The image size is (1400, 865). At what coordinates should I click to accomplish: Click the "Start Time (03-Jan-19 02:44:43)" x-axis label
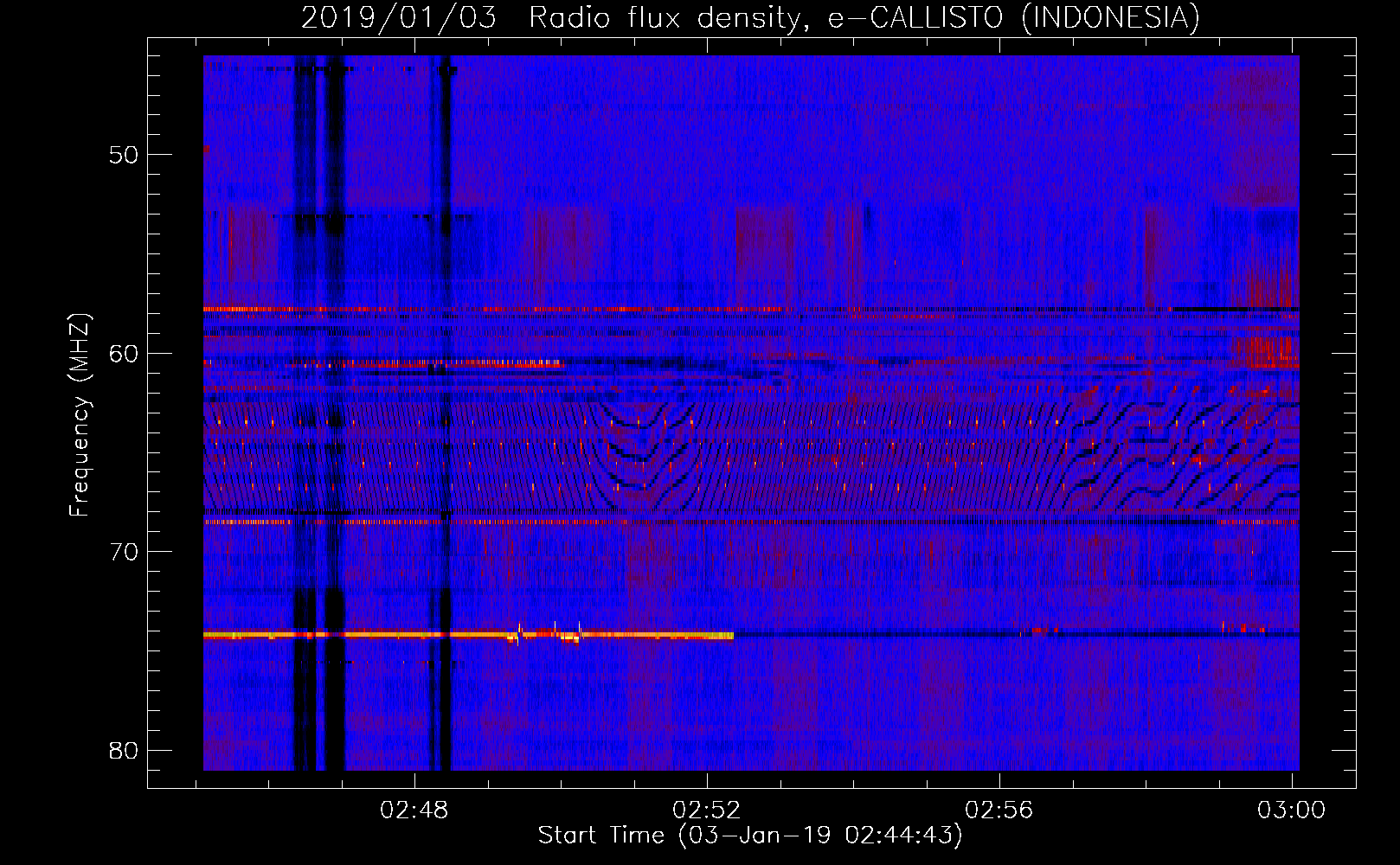pyautogui.click(x=750, y=836)
